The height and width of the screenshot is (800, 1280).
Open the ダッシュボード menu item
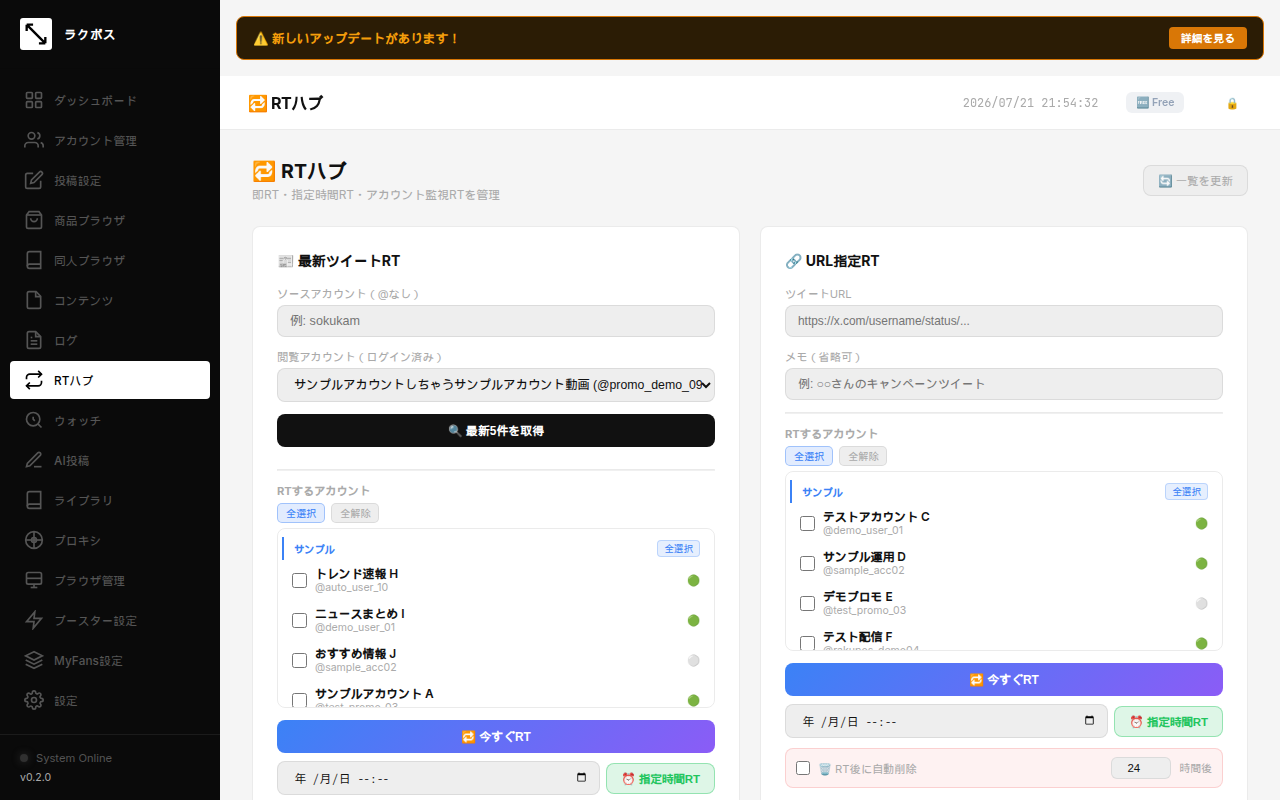point(110,100)
